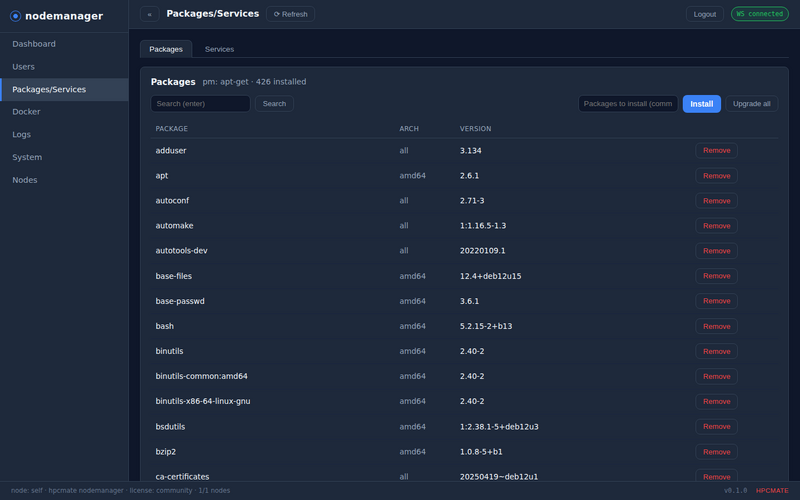Open Users in the sidebar
Image resolution: width=800 pixels, height=500 pixels.
pos(64,67)
